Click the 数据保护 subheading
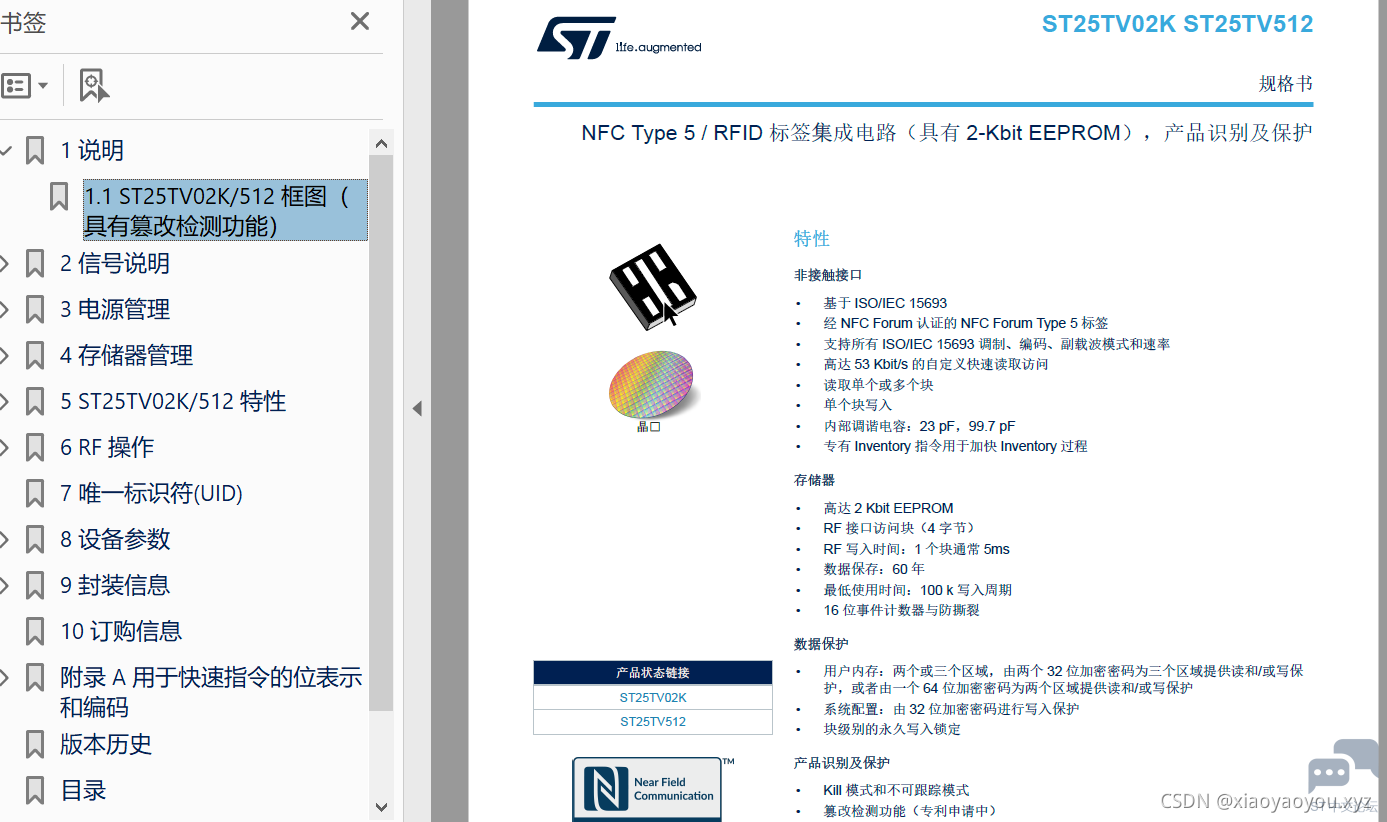This screenshot has width=1387, height=822. coord(821,644)
